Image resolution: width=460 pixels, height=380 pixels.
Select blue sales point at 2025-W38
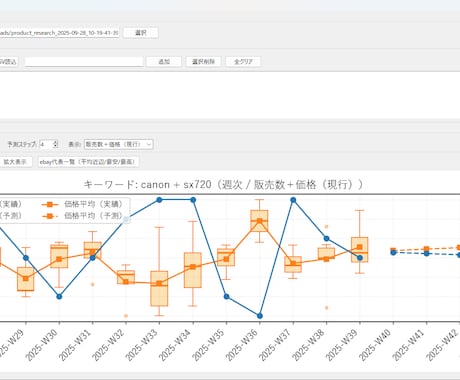327,238
